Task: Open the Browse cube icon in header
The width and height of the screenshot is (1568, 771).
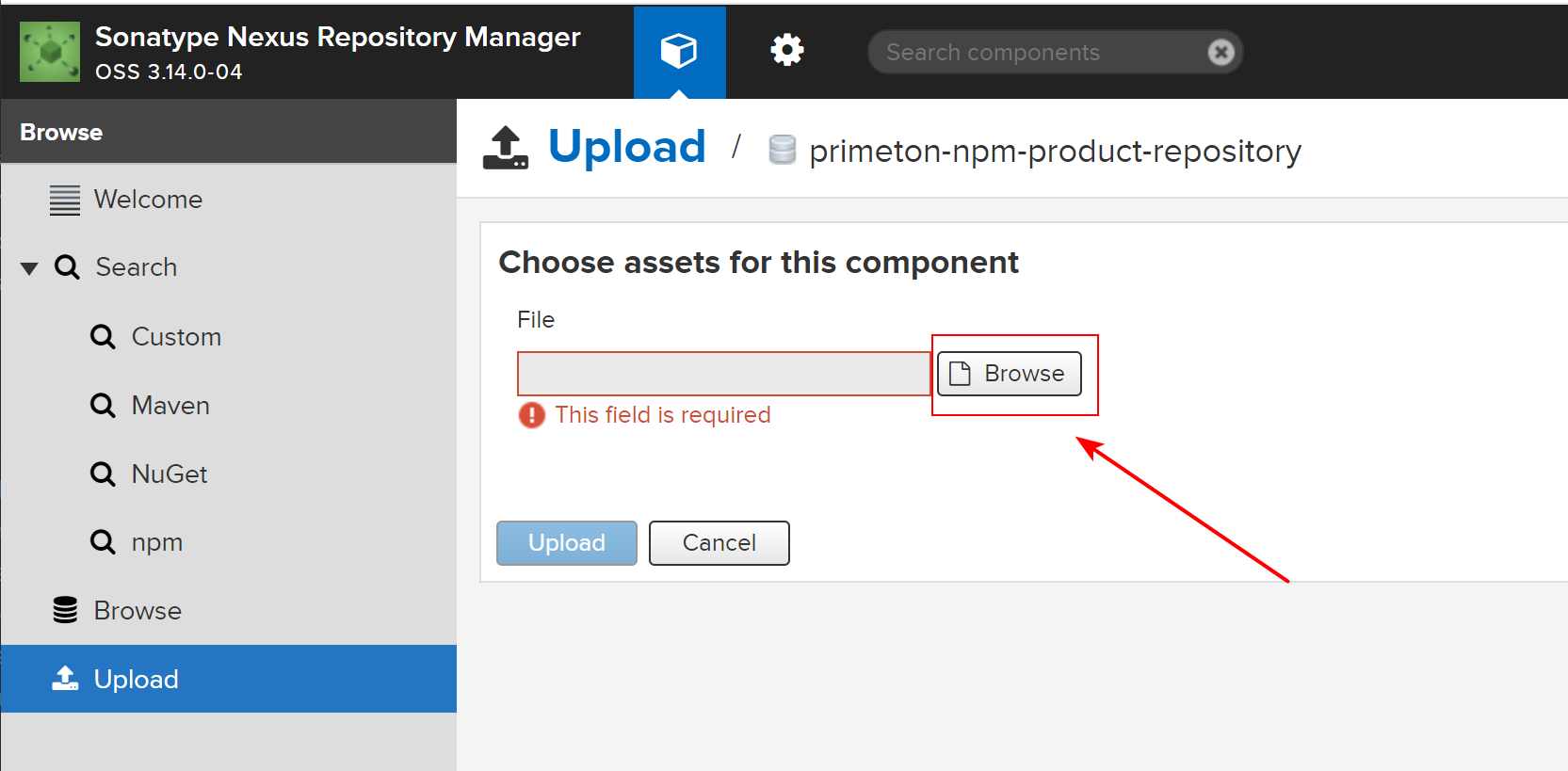Action: [x=679, y=51]
